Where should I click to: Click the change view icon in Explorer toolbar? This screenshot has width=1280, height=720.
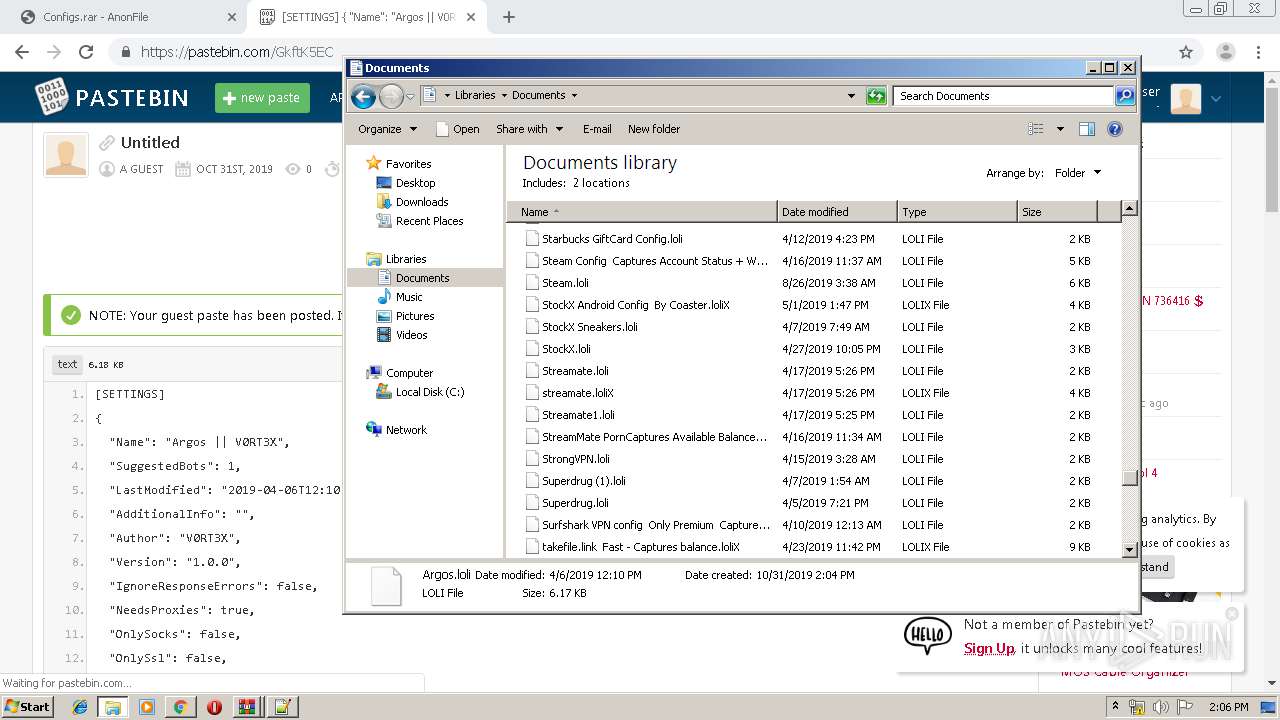coord(1036,129)
